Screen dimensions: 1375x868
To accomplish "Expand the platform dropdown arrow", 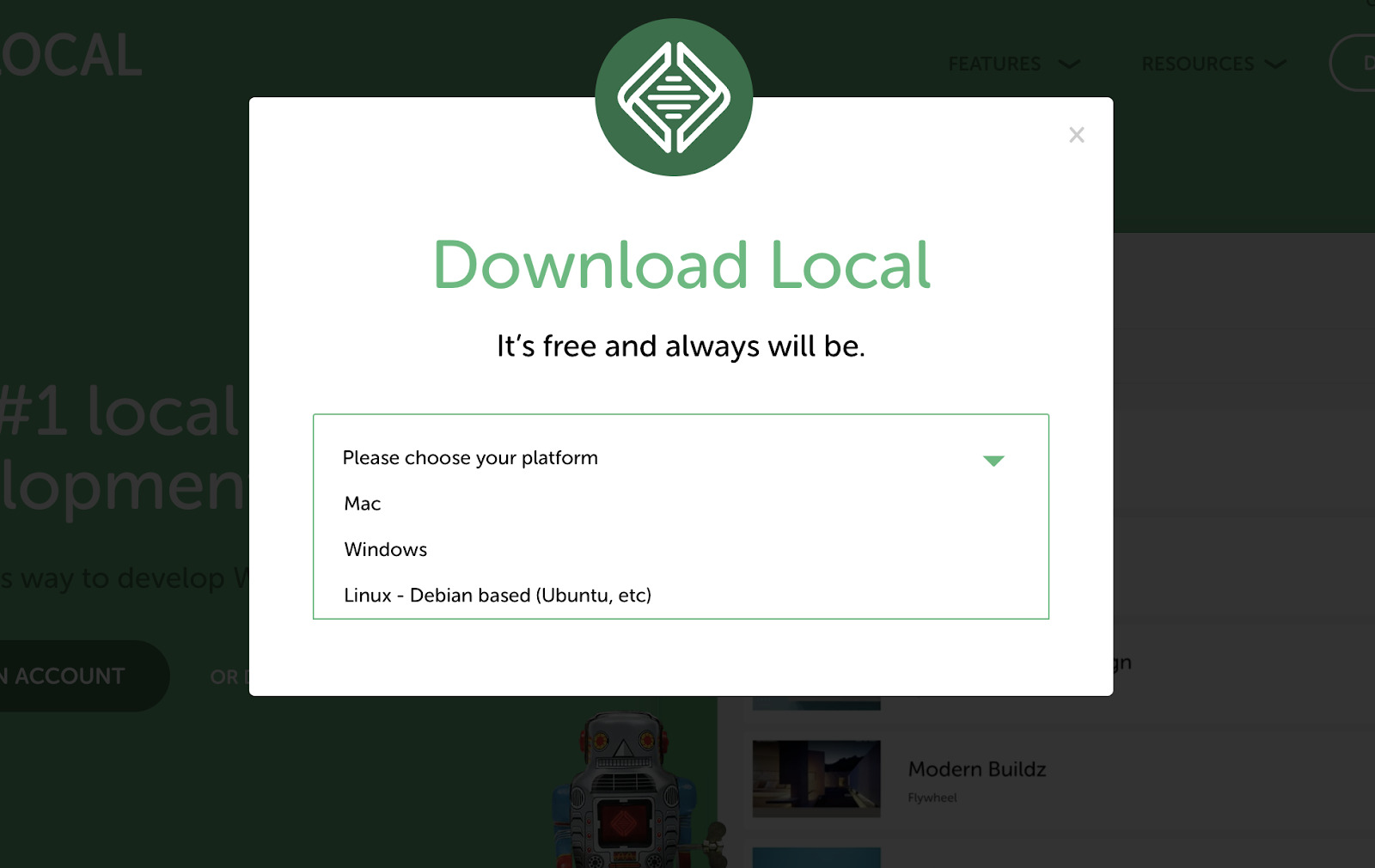I will tap(993, 461).
